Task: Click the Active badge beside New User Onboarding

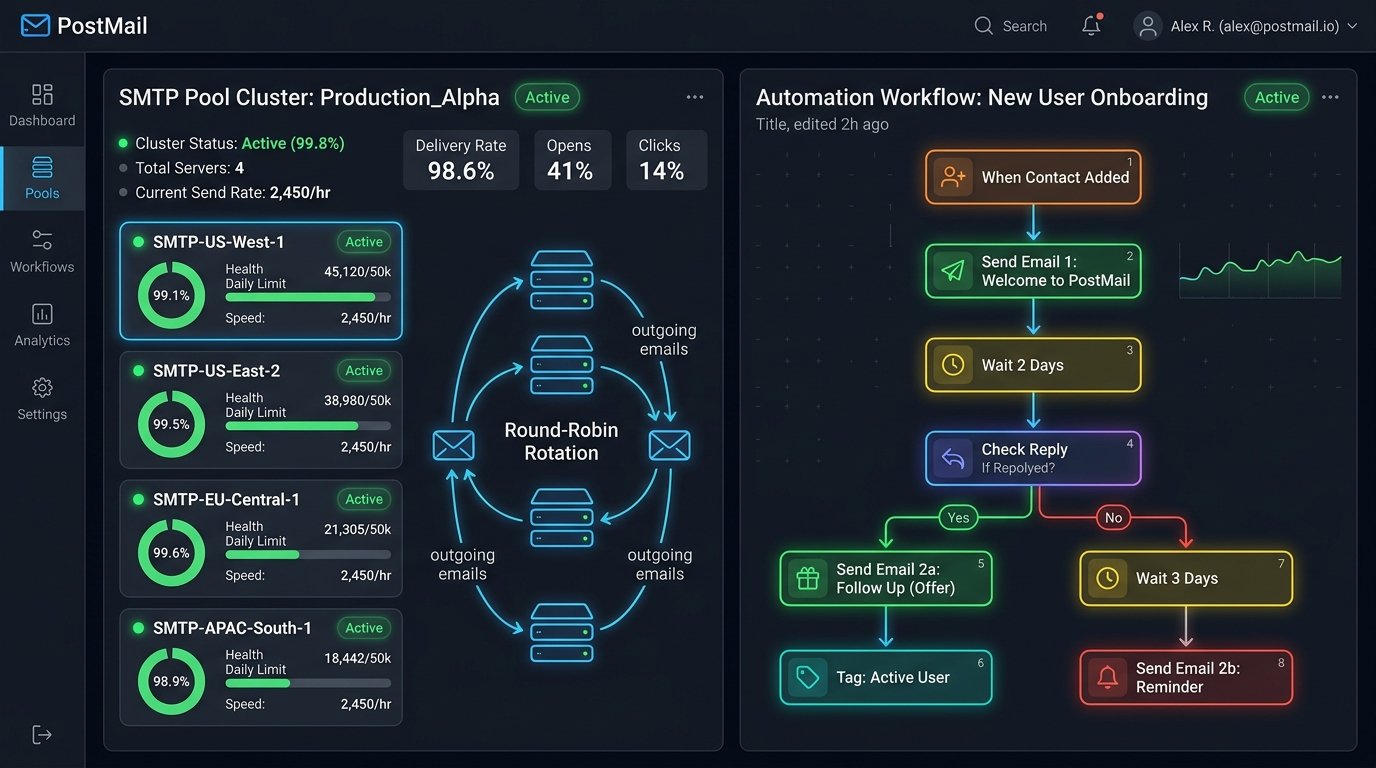Action: click(1277, 97)
